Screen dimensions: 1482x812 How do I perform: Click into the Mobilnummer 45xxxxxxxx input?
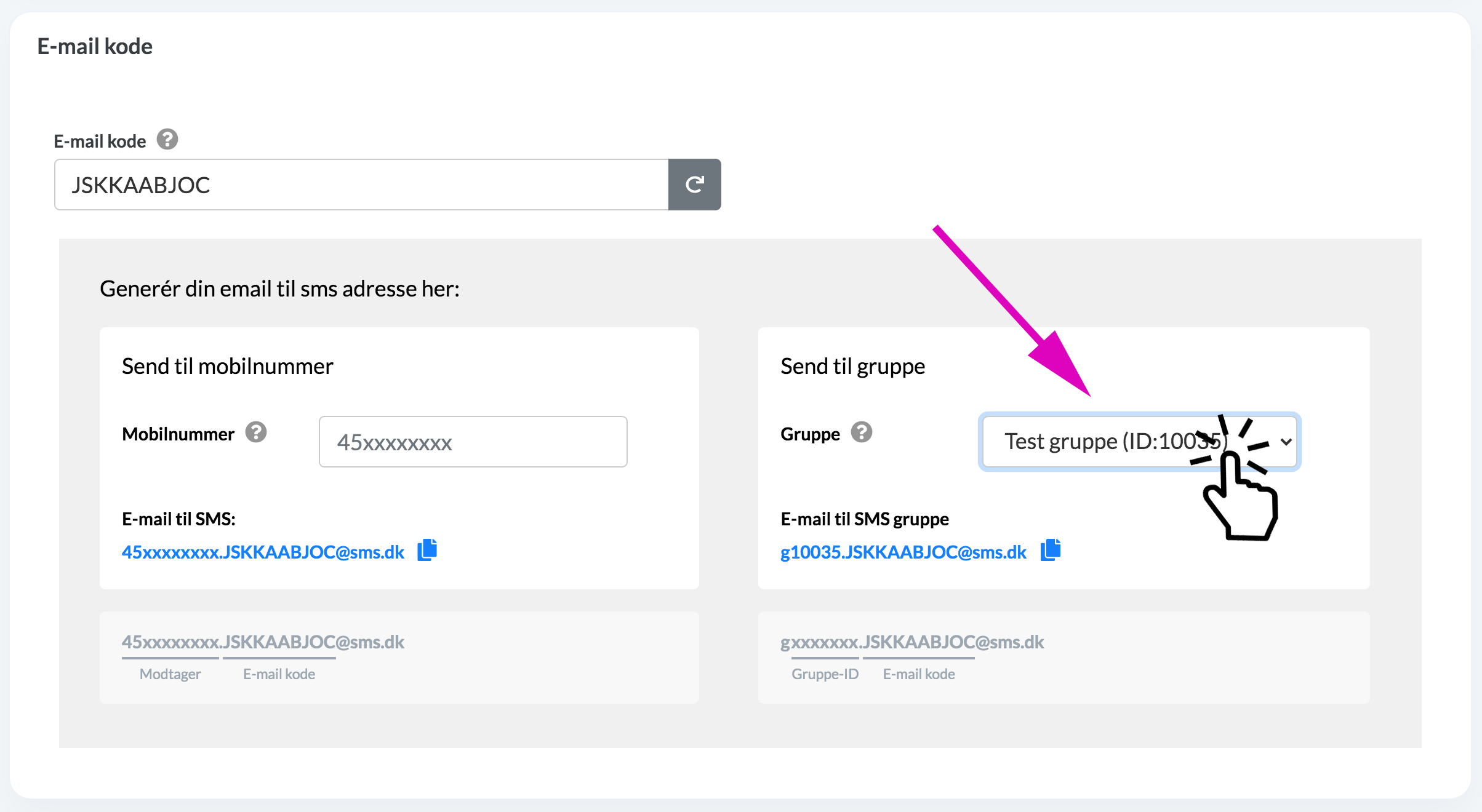[x=473, y=442]
